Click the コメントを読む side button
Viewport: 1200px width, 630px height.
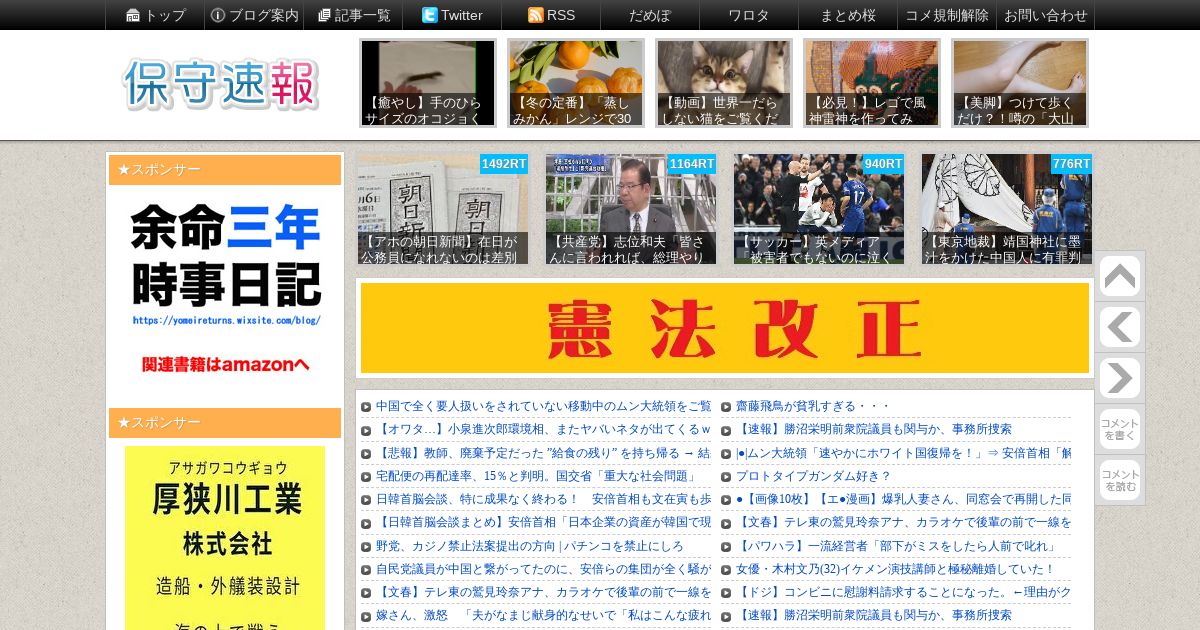tap(1119, 480)
